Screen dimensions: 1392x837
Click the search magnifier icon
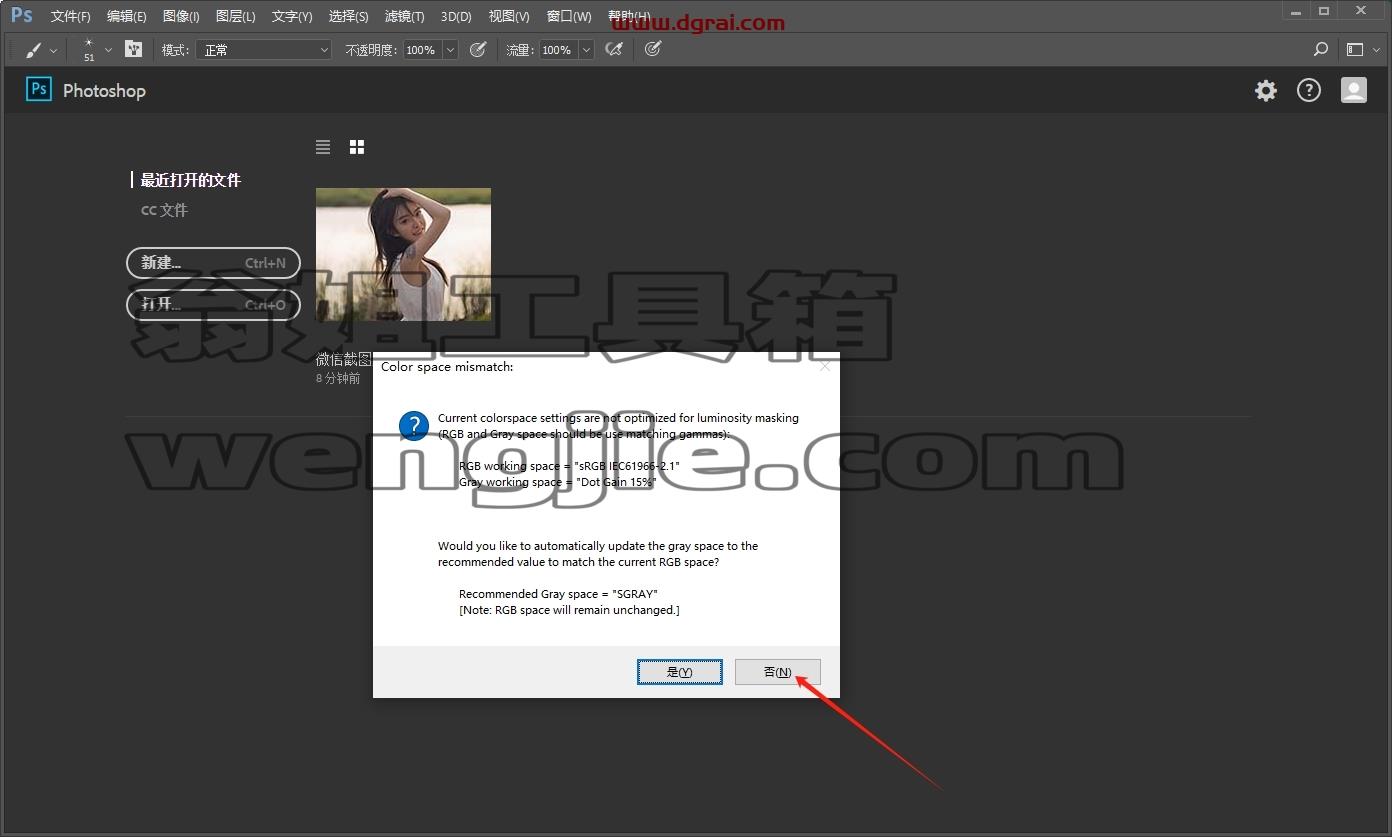[x=1321, y=49]
